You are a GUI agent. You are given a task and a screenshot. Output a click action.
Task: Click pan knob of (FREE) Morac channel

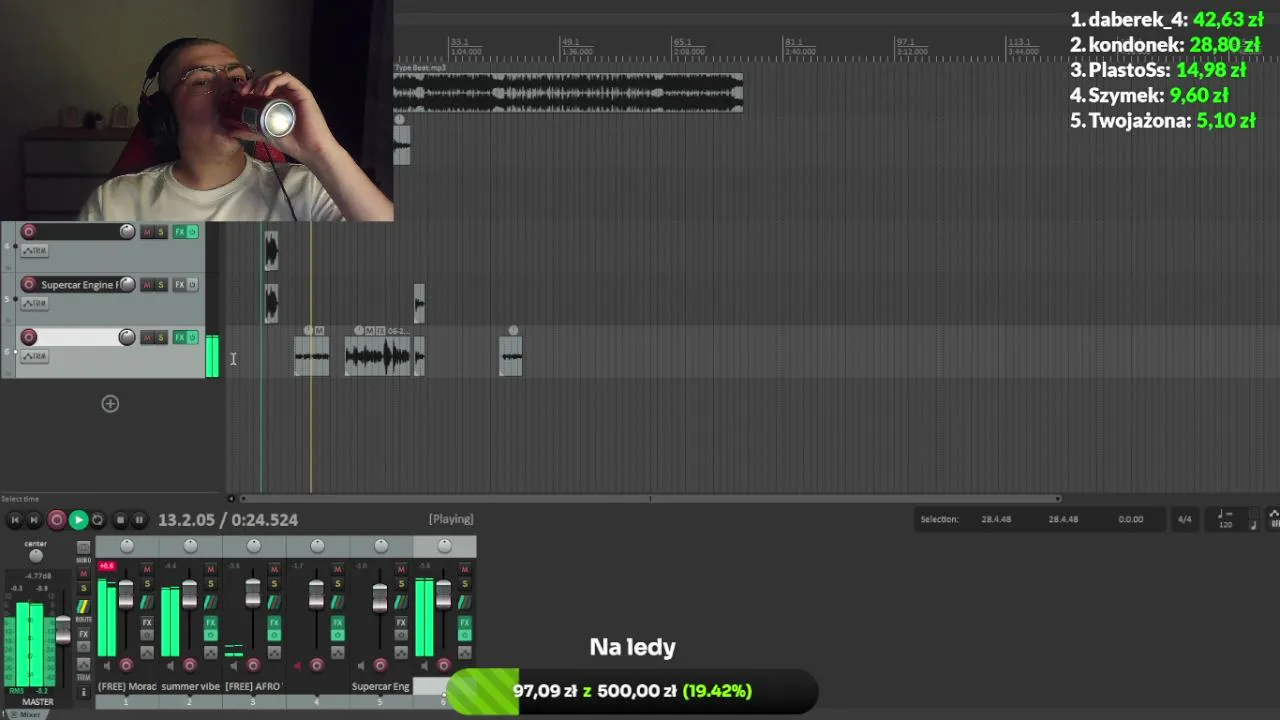127,546
